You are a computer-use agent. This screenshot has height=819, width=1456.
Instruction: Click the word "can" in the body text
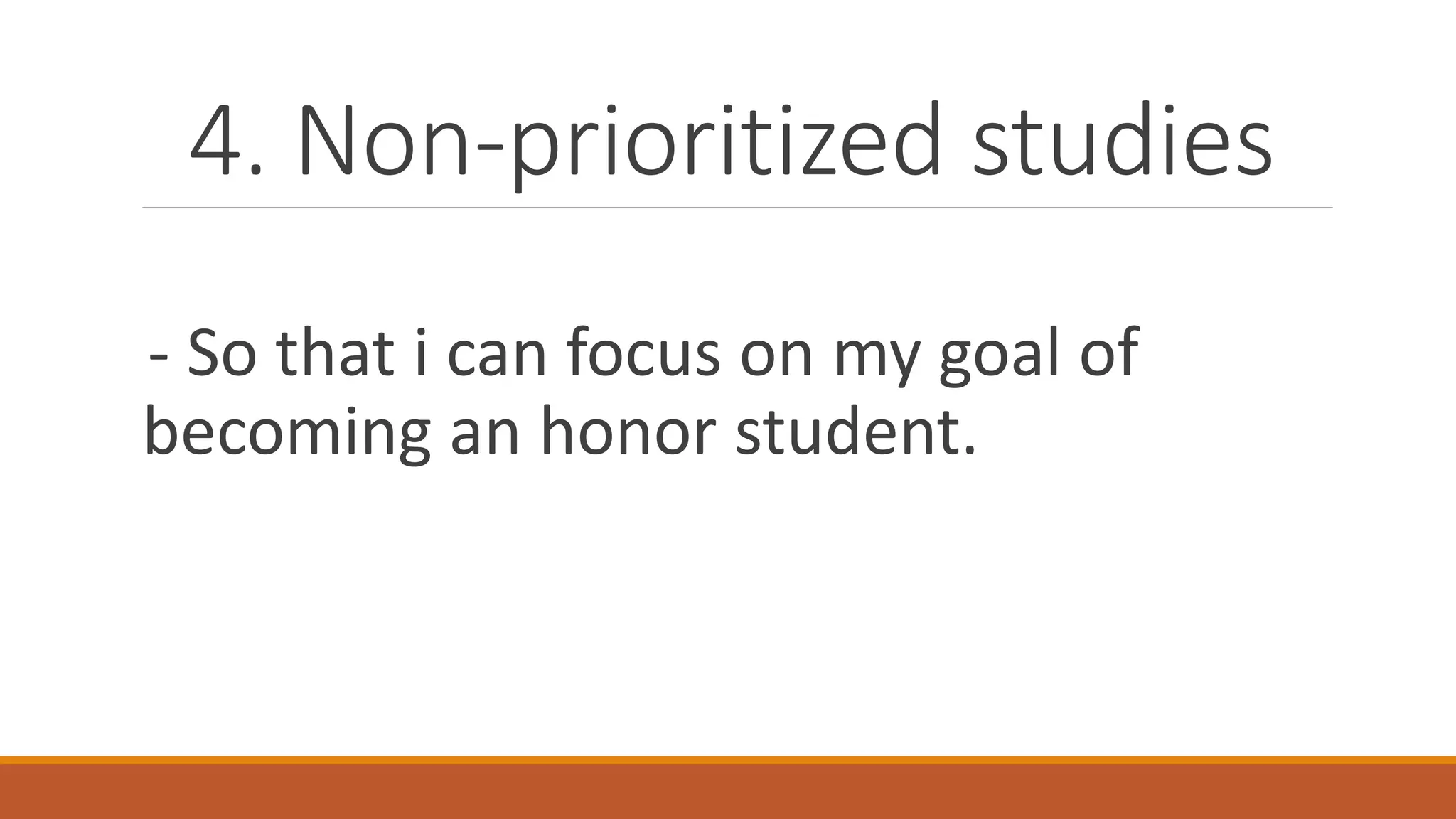coord(496,355)
